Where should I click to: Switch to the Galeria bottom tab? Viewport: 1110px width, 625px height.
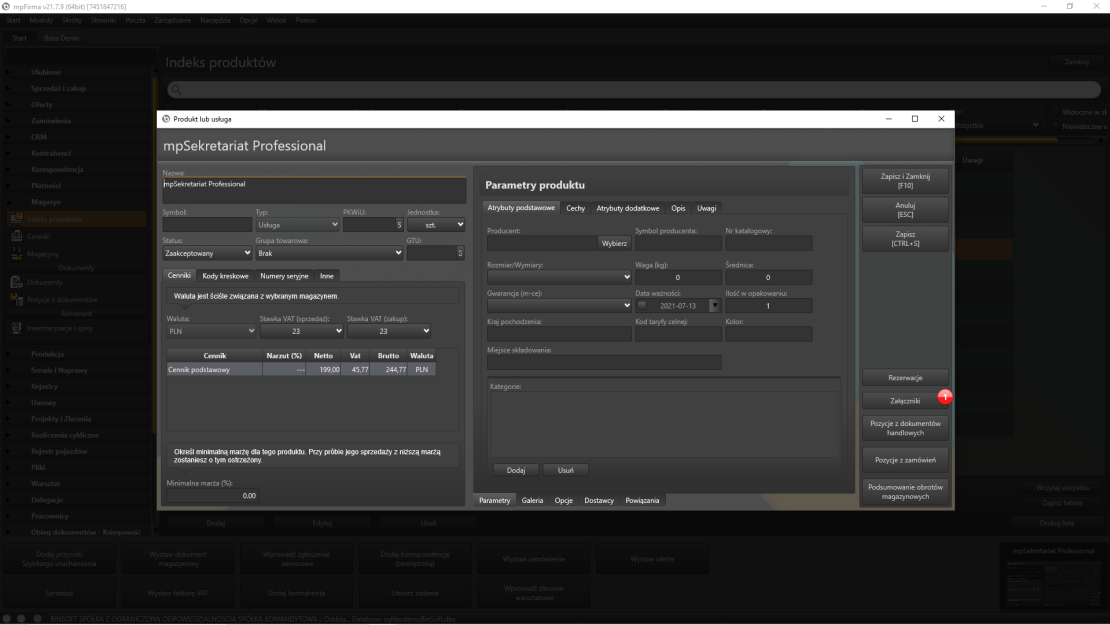tap(532, 500)
